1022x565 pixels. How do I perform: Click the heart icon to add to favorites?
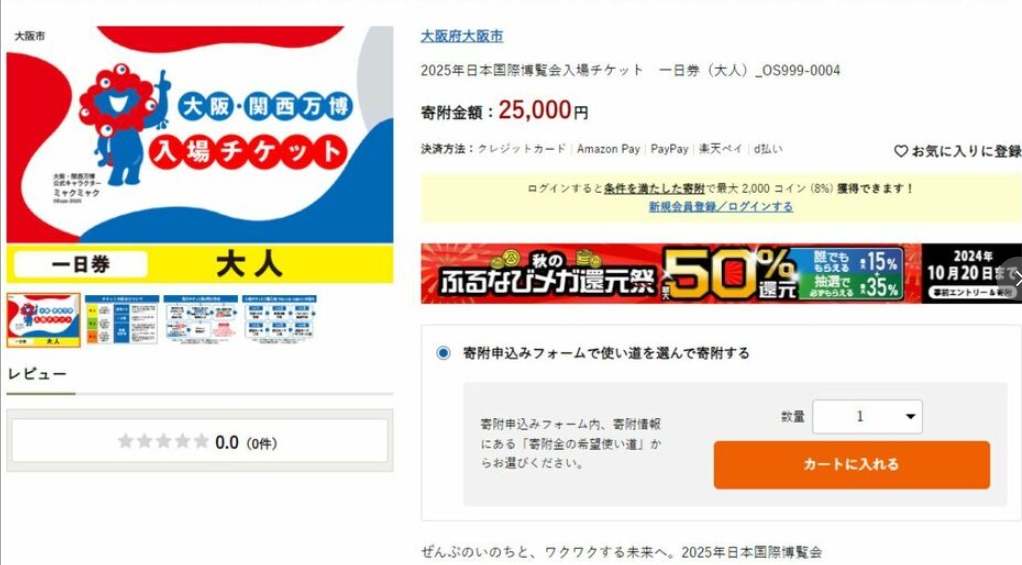tap(901, 151)
